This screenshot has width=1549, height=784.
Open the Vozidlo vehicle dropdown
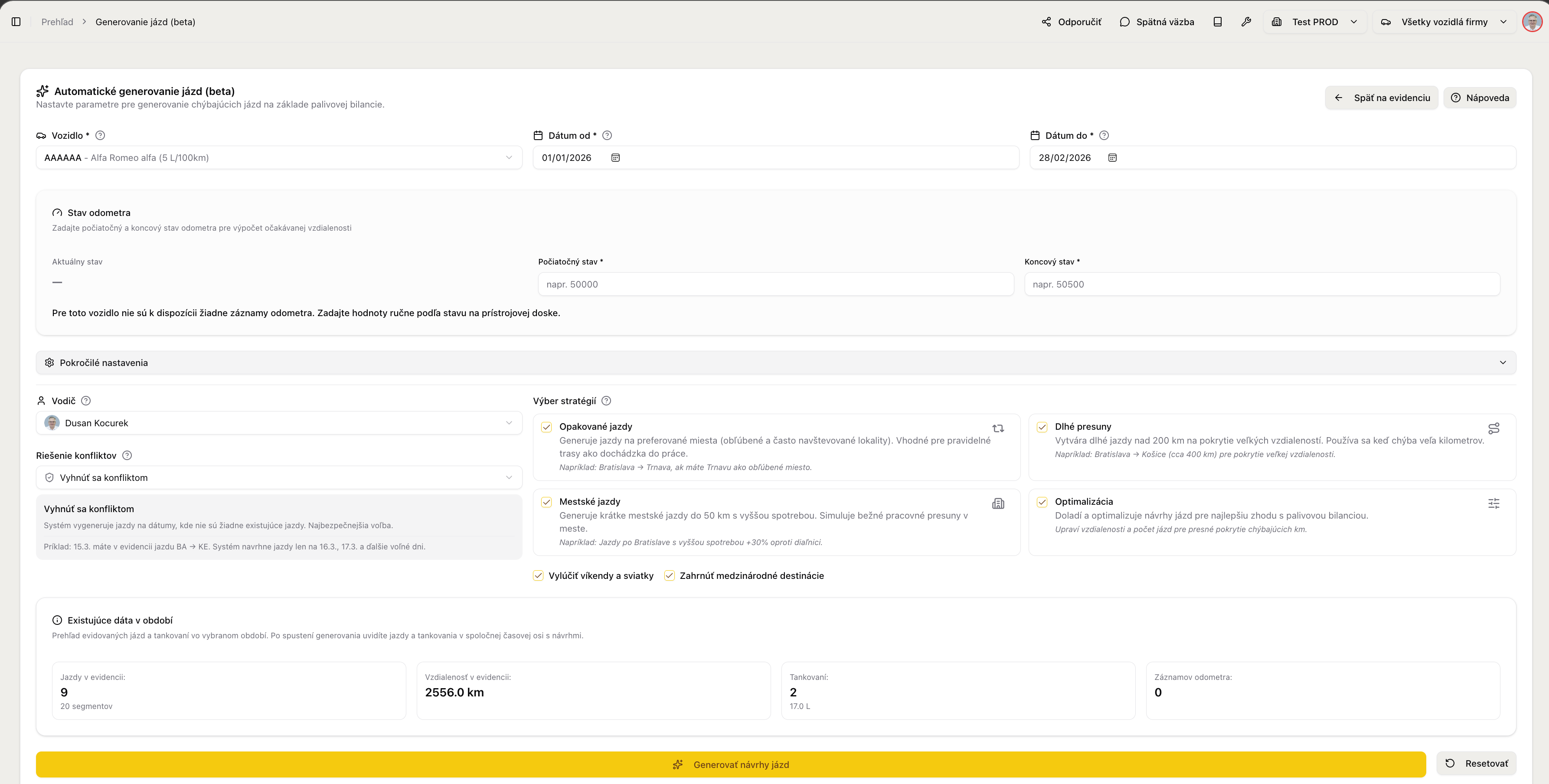click(x=278, y=157)
